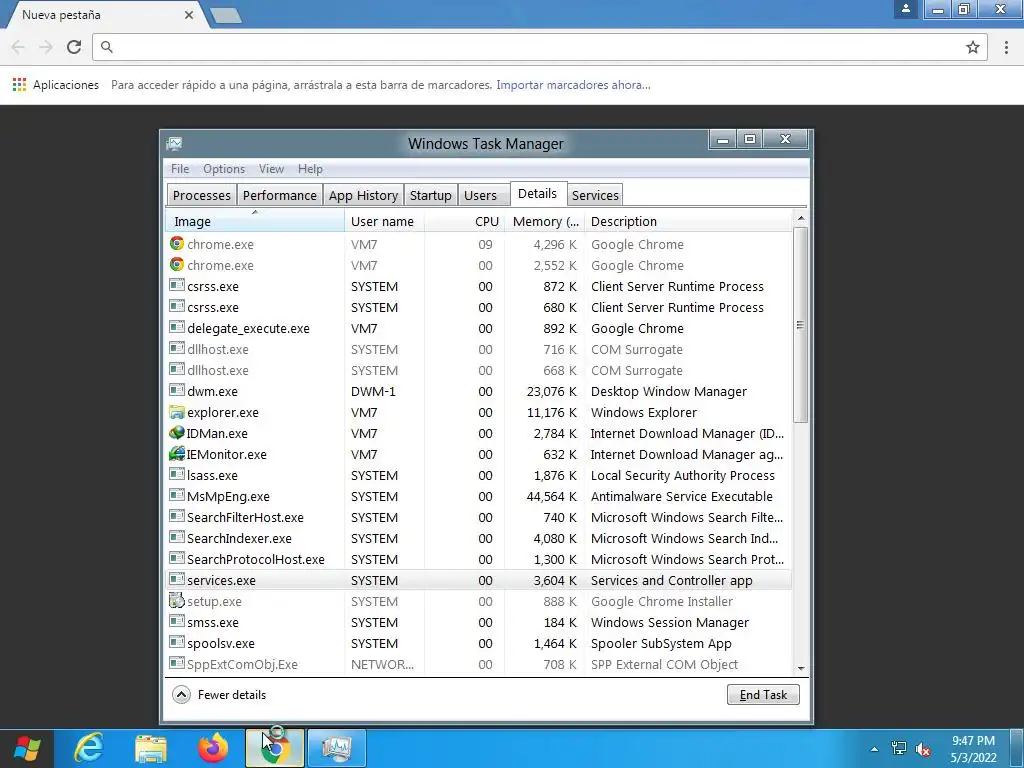This screenshot has height=768, width=1024.
Task: Open a new Chrome tab
Action: click(226, 16)
